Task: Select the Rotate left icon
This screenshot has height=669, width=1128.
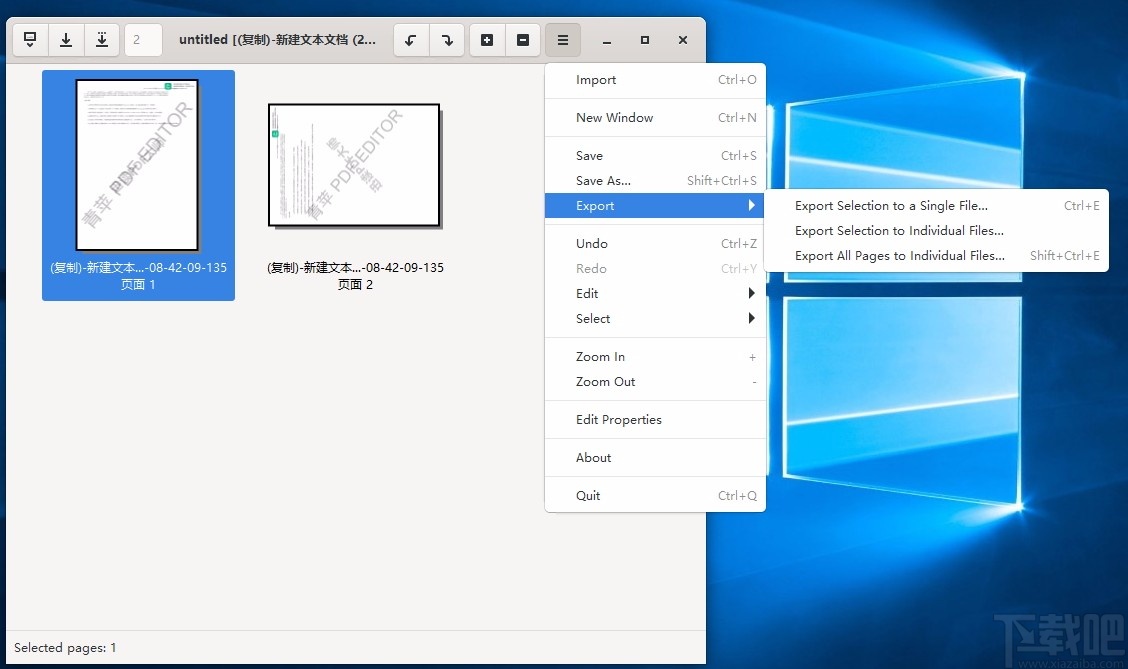Action: pos(411,40)
